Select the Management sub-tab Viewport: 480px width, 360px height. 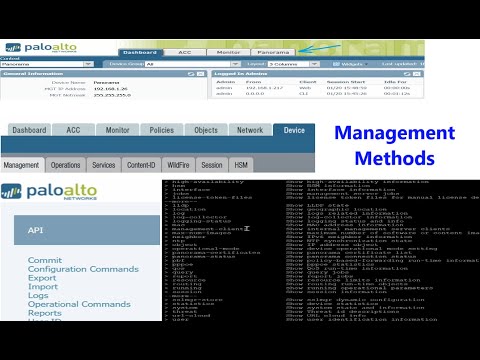pos(22,165)
